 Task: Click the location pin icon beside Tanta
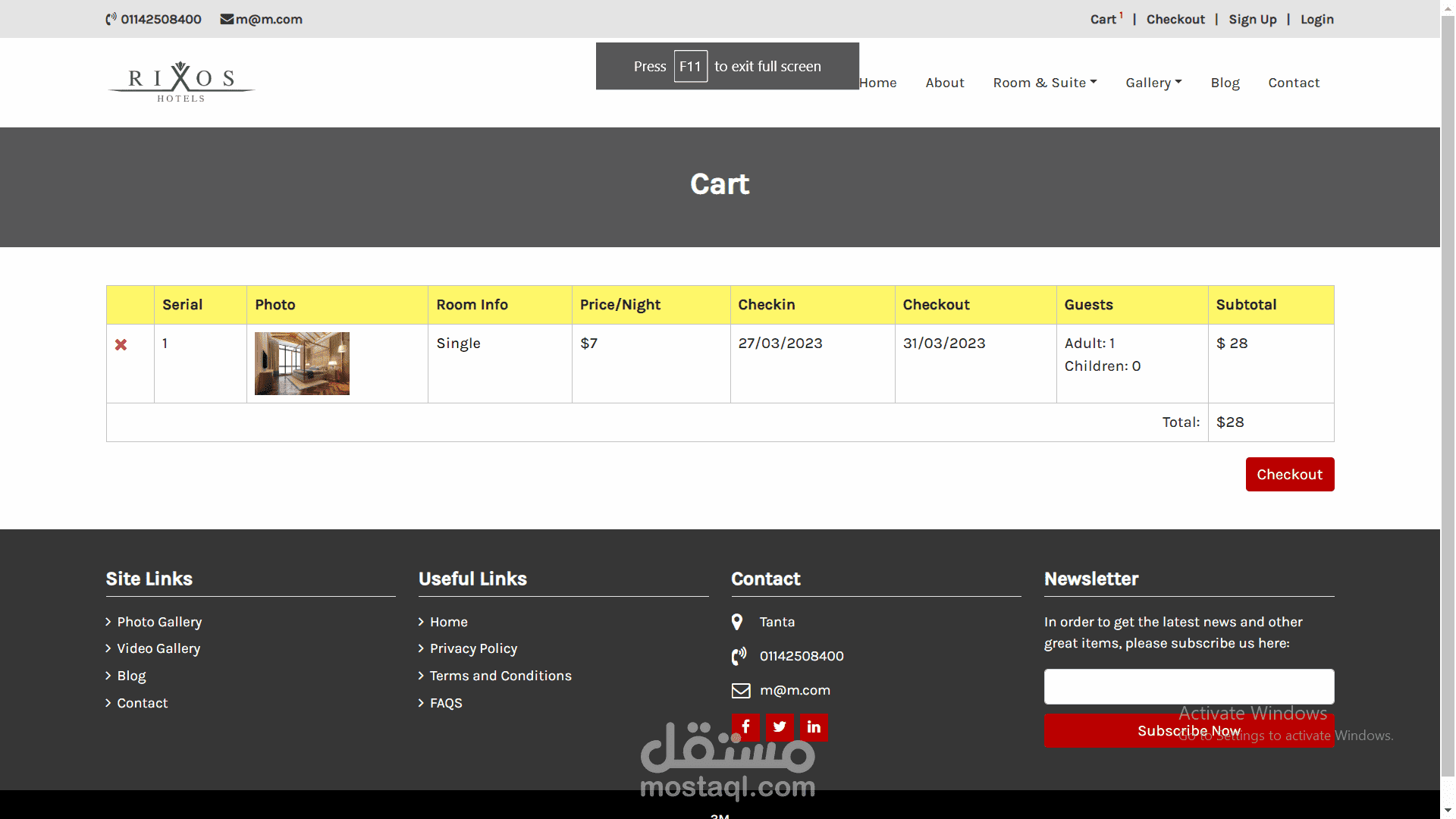(x=737, y=622)
